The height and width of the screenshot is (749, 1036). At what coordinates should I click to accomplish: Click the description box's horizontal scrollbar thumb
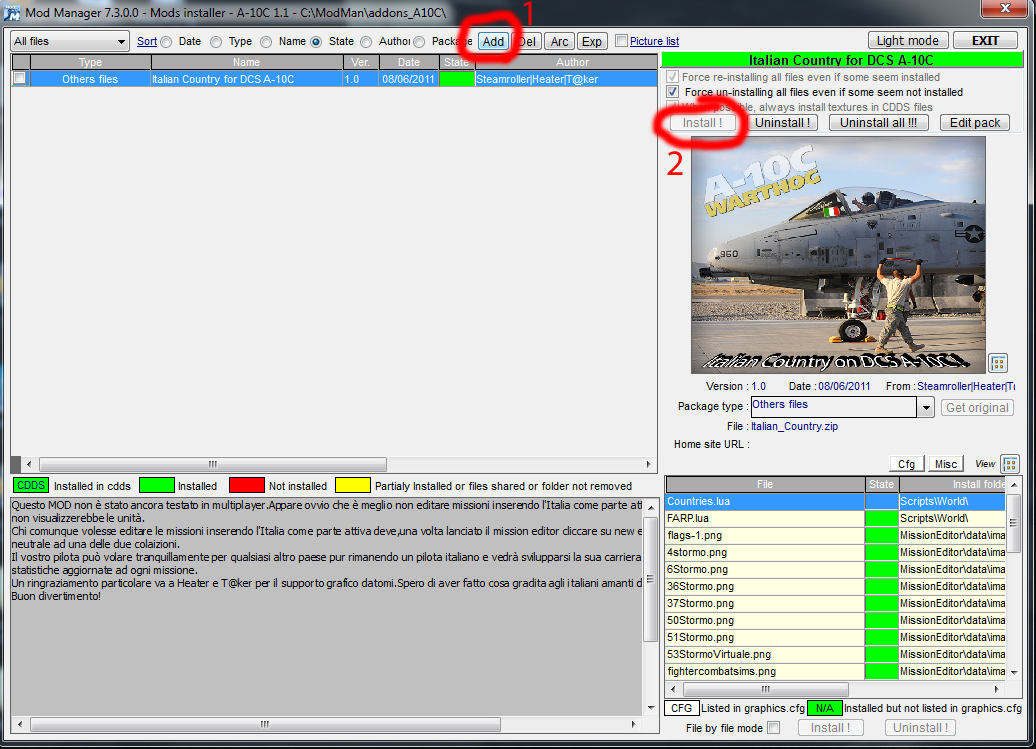click(x=265, y=725)
